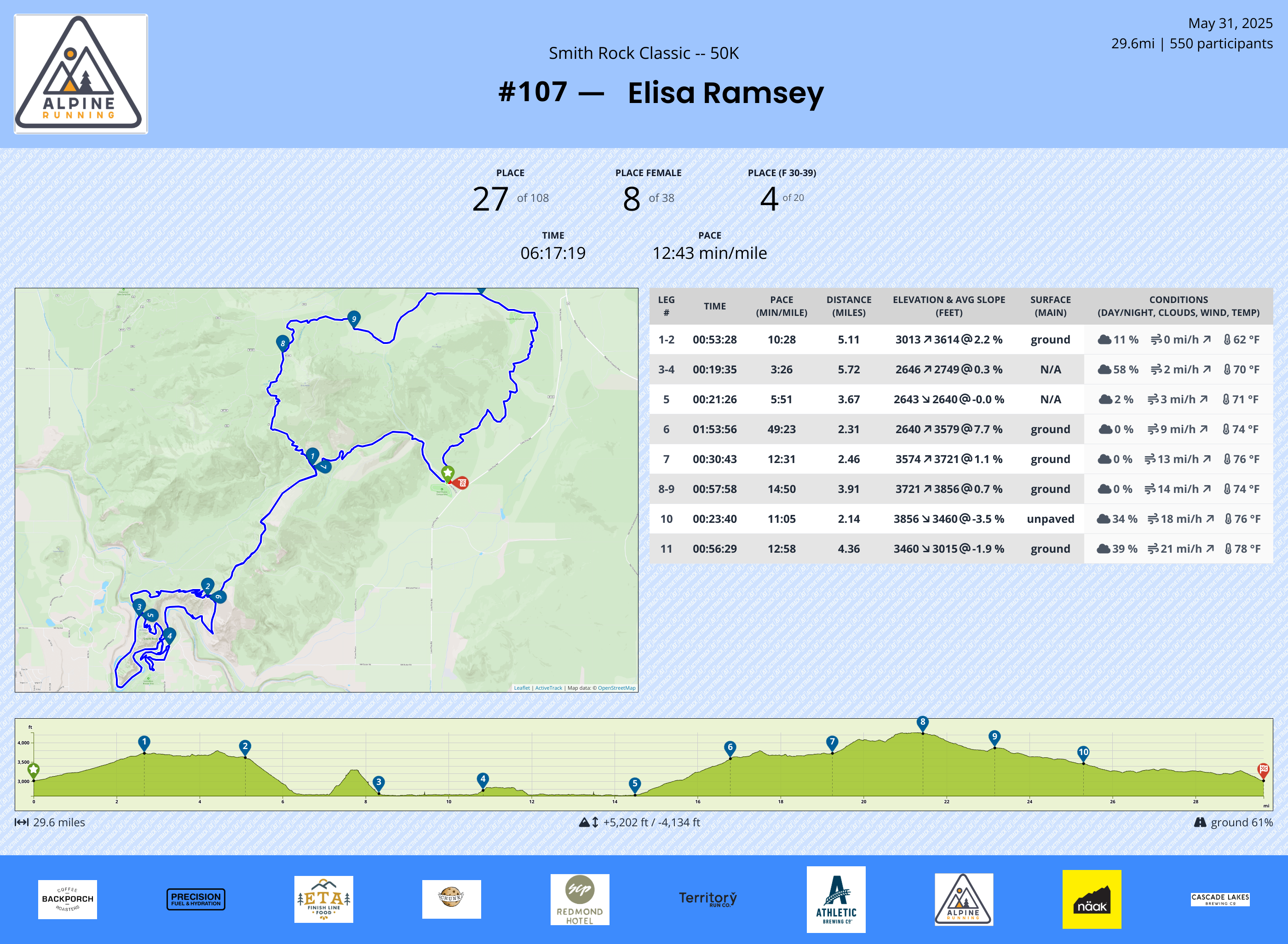Click the cloud icon in leg 1-2 row
Viewport: 1288px width, 944px height.
1104,339
